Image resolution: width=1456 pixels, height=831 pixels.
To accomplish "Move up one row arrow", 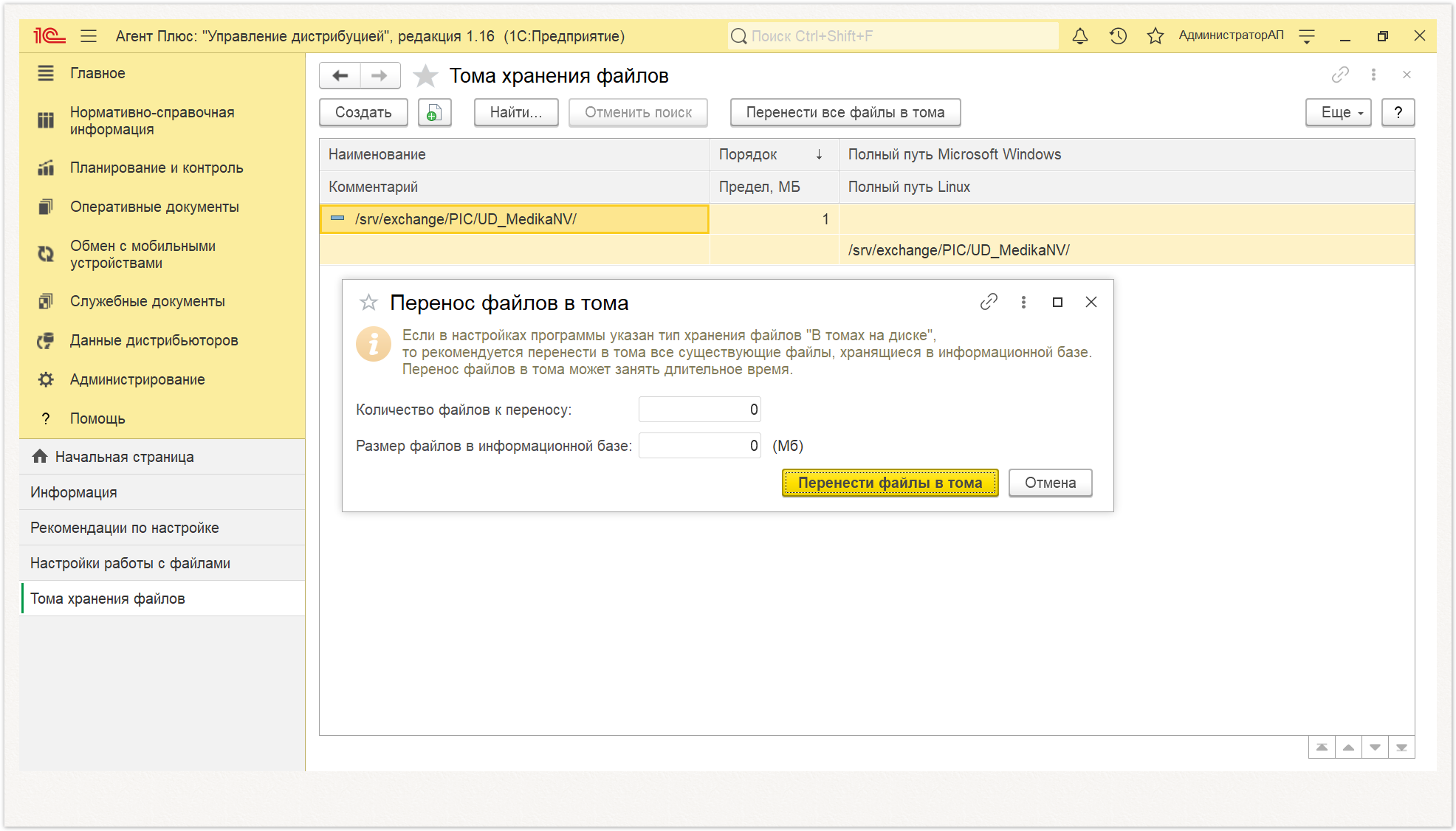I will tap(1348, 747).
